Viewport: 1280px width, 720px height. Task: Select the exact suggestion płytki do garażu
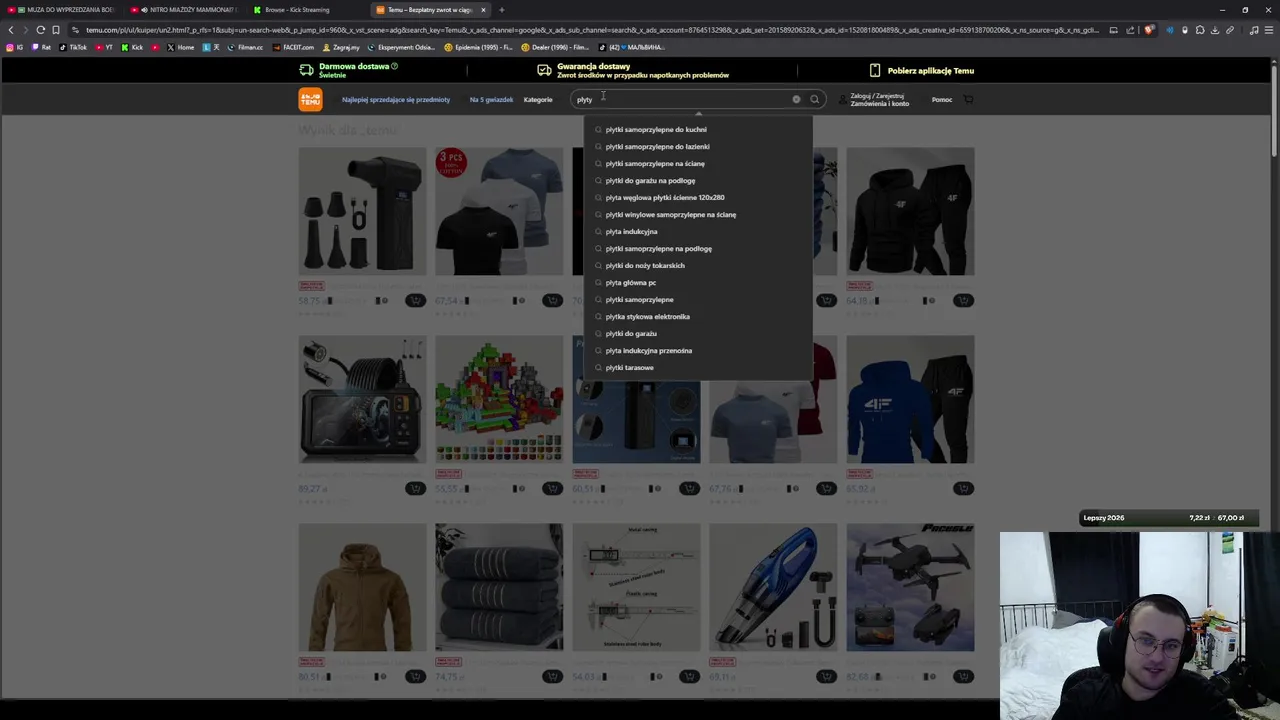pos(698,333)
